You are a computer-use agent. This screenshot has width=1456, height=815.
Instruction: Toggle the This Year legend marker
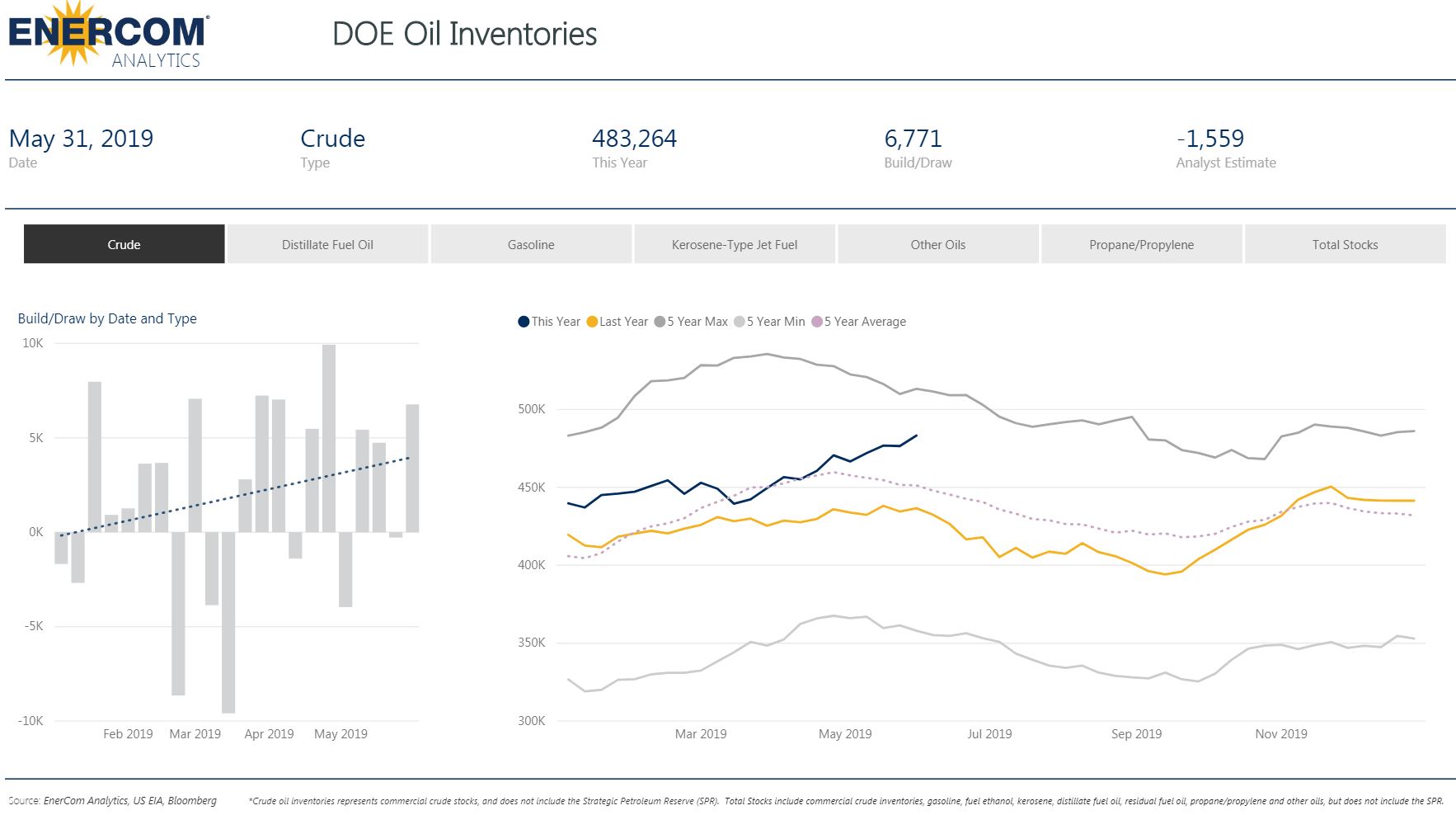pos(524,322)
